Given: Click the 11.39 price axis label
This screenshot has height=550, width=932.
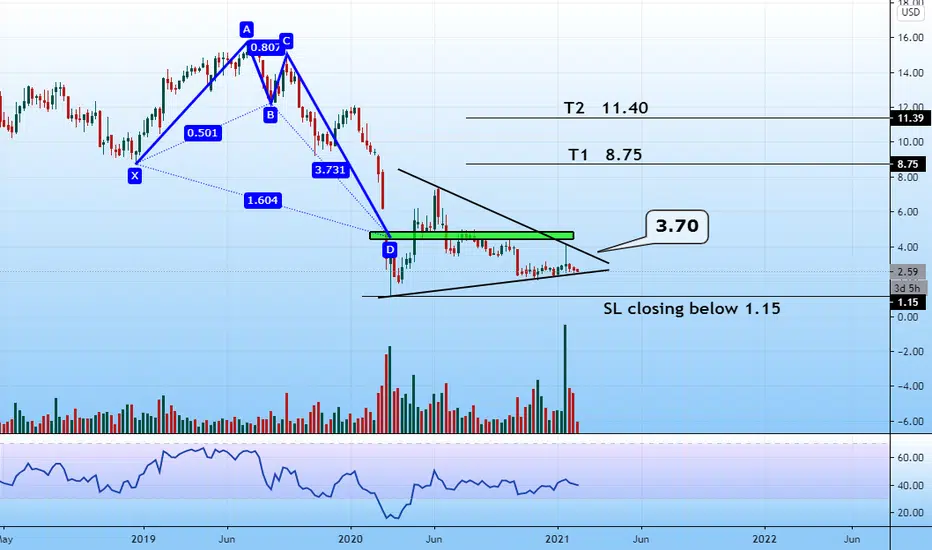Looking at the screenshot, I should coord(909,118).
